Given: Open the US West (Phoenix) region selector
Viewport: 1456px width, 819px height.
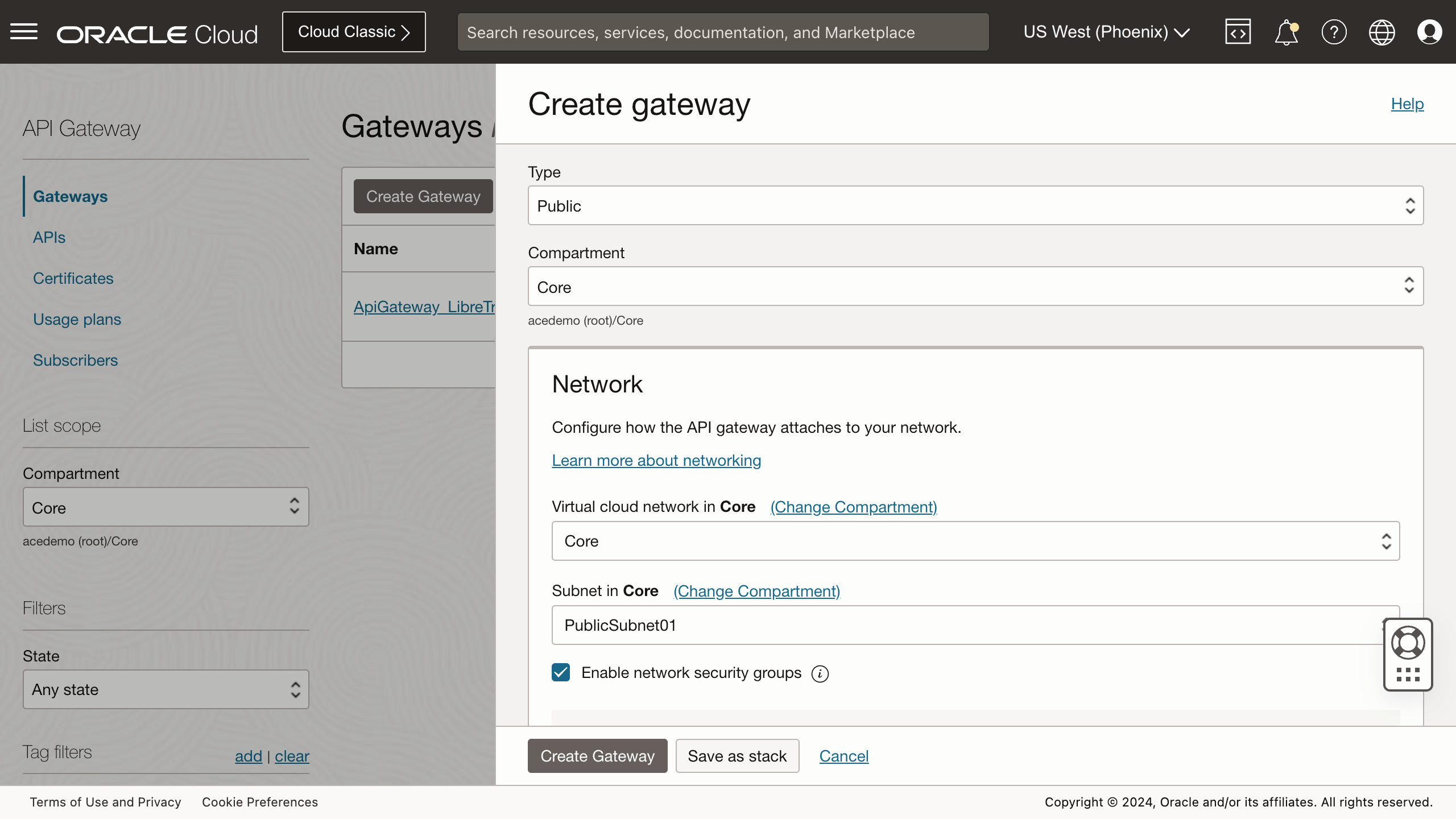Looking at the screenshot, I should [x=1106, y=32].
